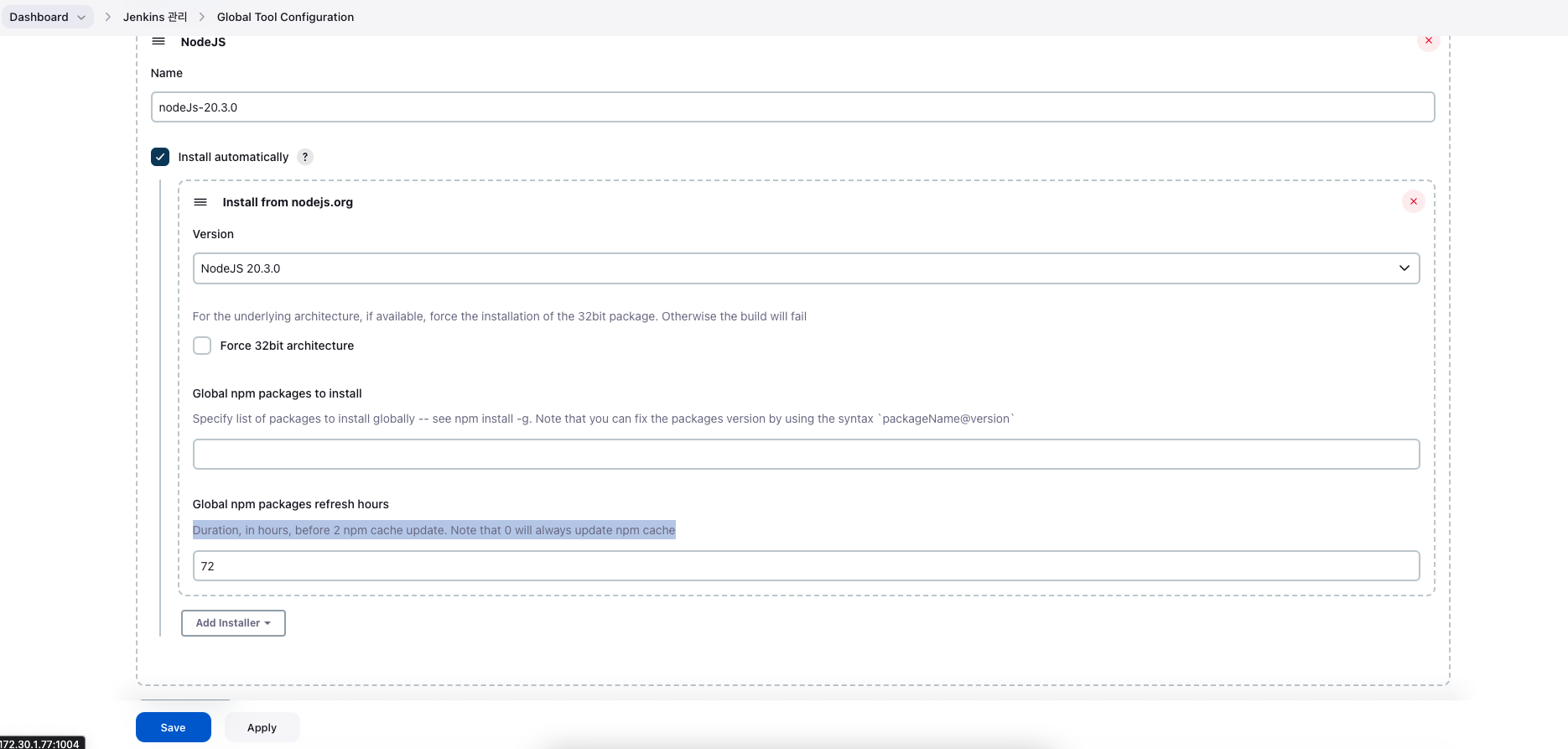Click the Install from nodejs.org heading
1568x749 pixels.
[288, 202]
